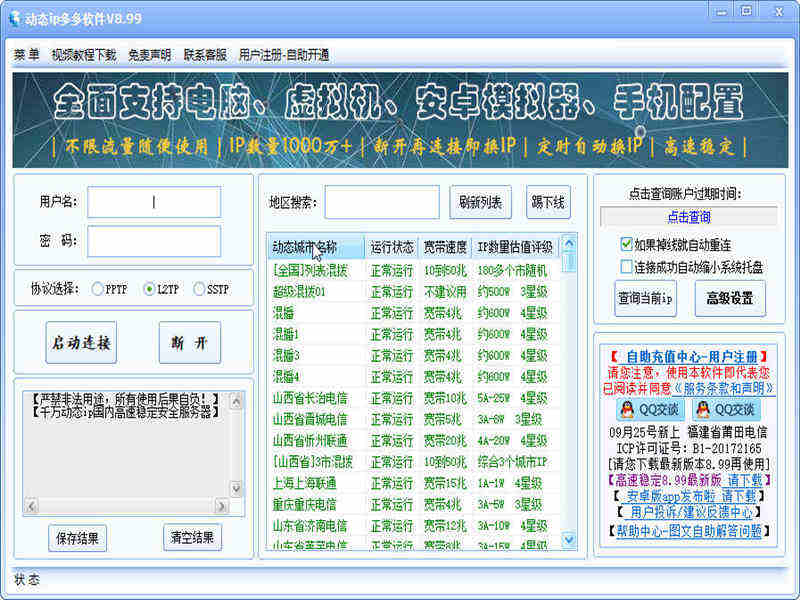The height and width of the screenshot is (600, 800).
Task: Open the second QQ交谈 penguin button
Action: pos(726,409)
